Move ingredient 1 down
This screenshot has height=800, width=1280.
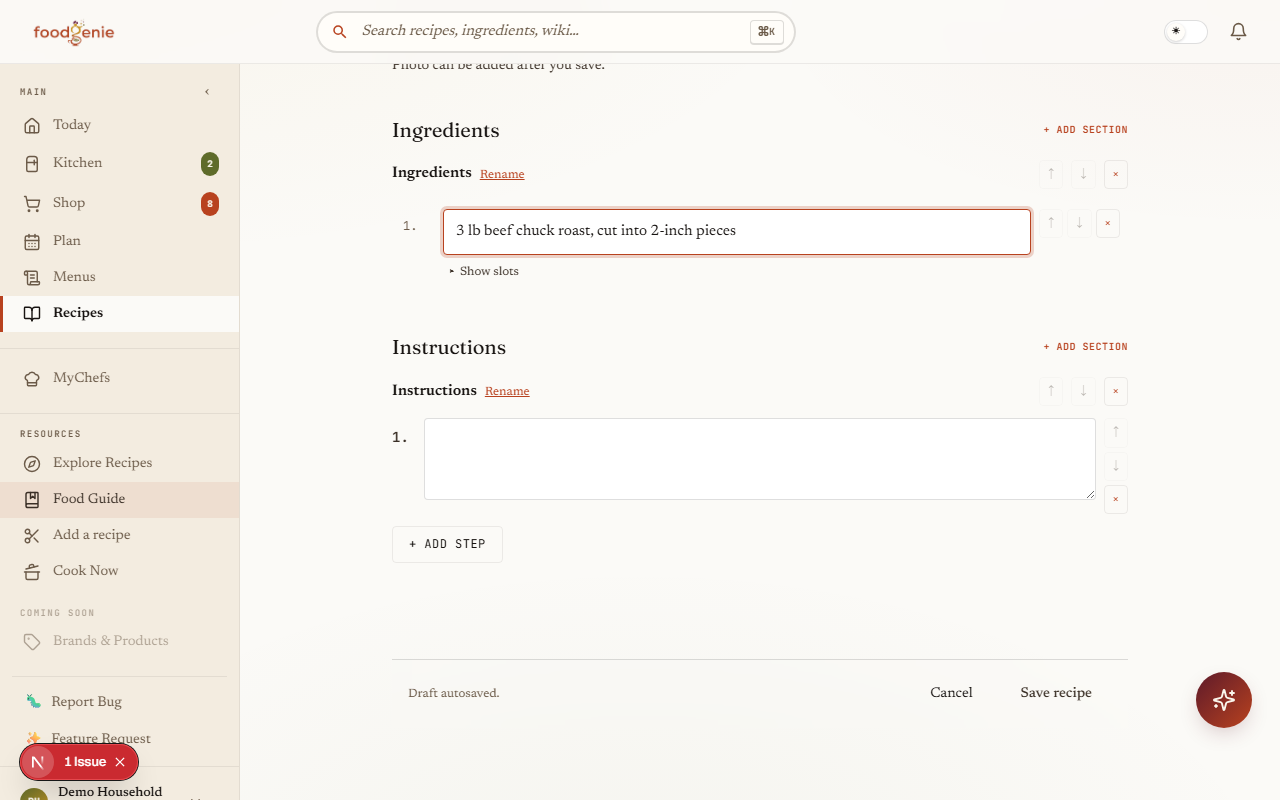tap(1079, 223)
